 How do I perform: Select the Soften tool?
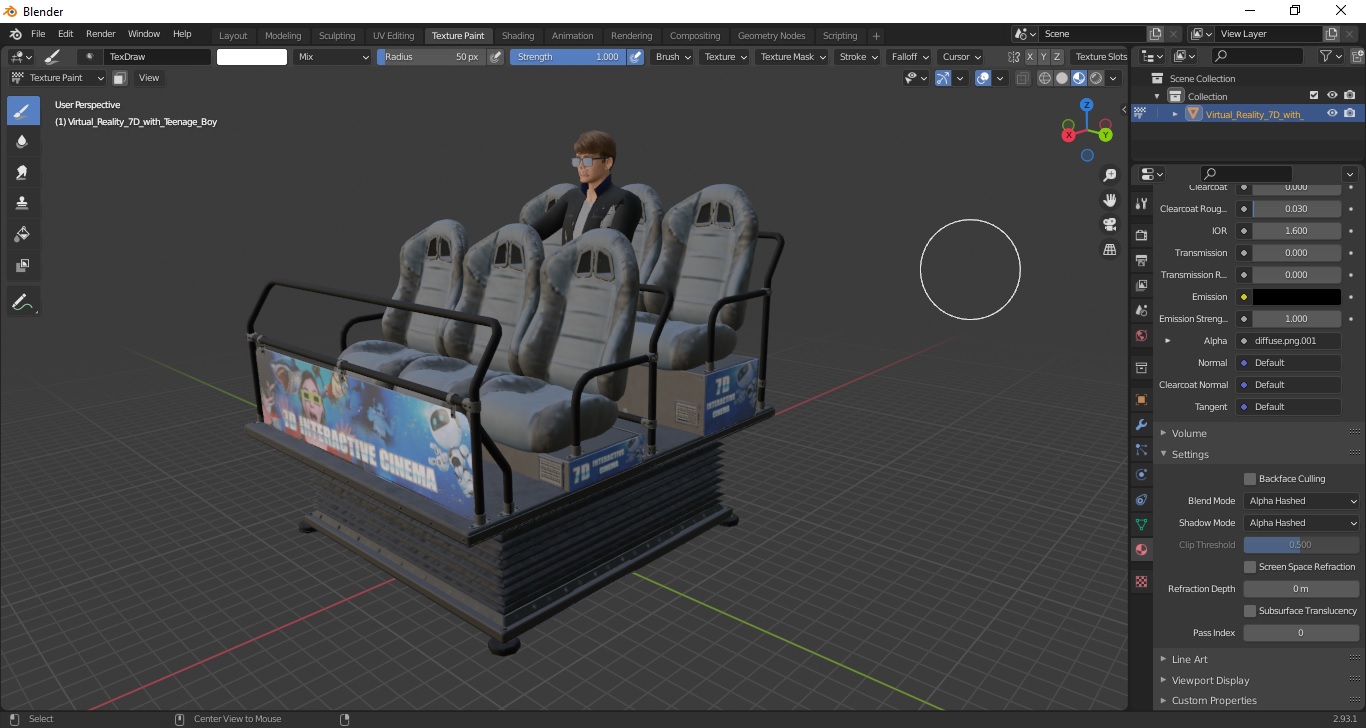[x=23, y=141]
